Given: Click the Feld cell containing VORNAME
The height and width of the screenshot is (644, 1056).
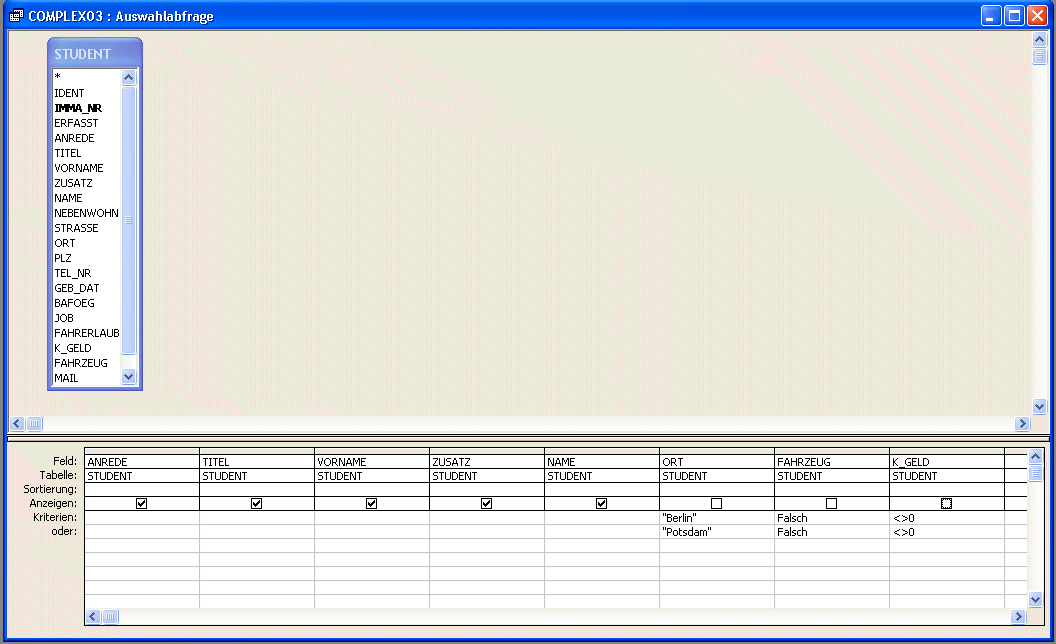Looking at the screenshot, I should point(372,461).
